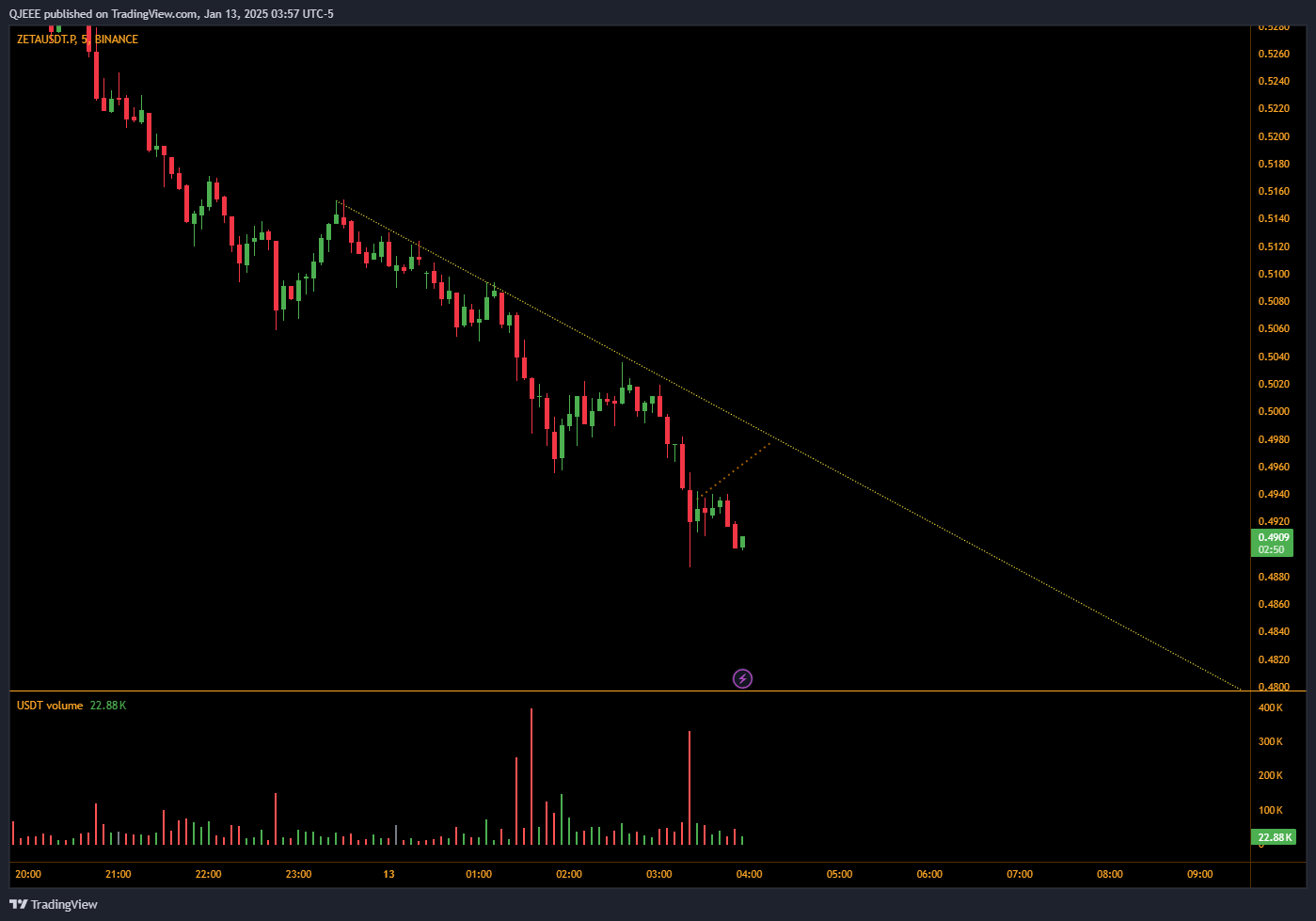Click the 0.4860 price axis label
The height and width of the screenshot is (921, 1316).
coord(1274,604)
